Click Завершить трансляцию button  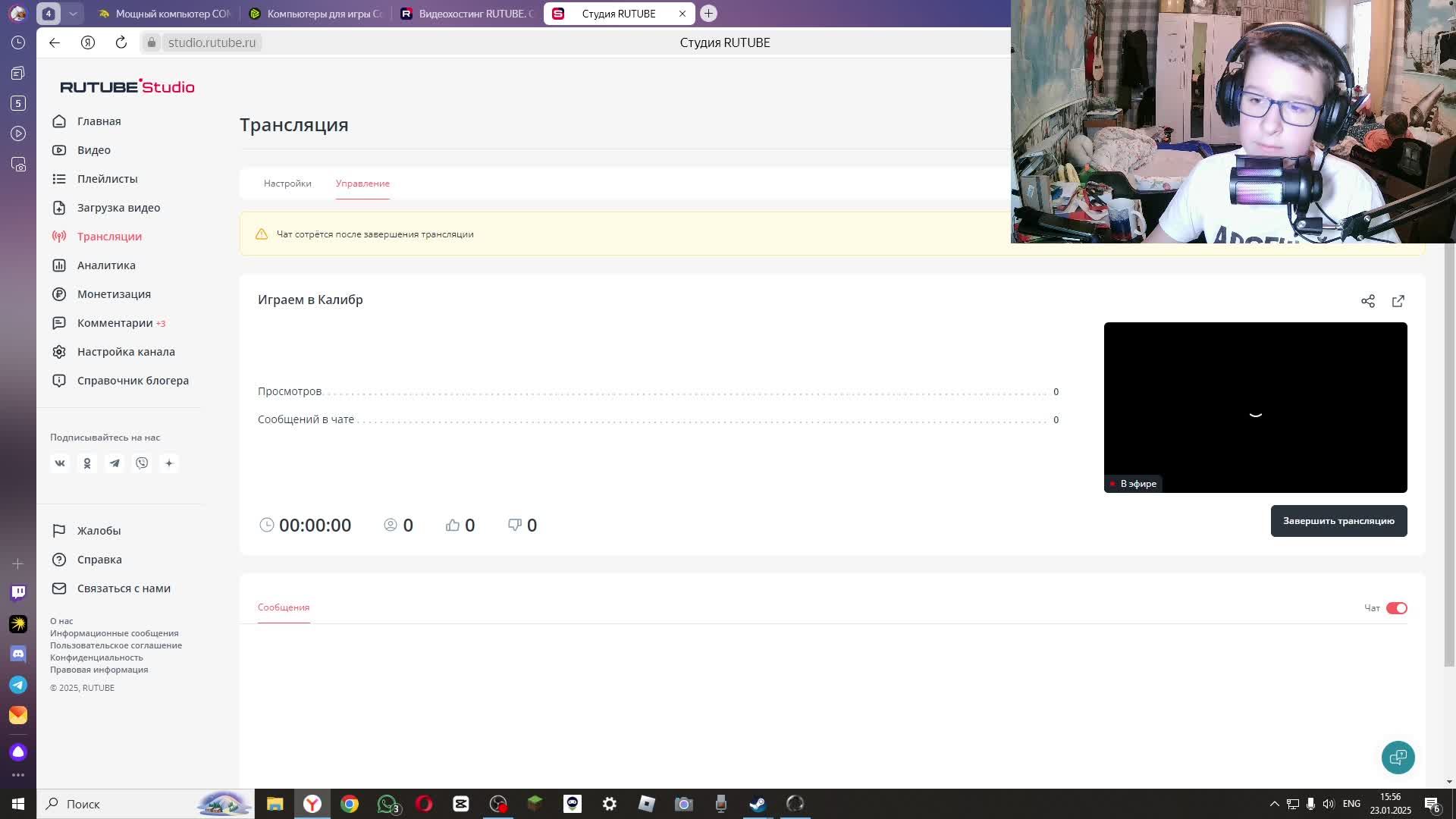(1338, 521)
